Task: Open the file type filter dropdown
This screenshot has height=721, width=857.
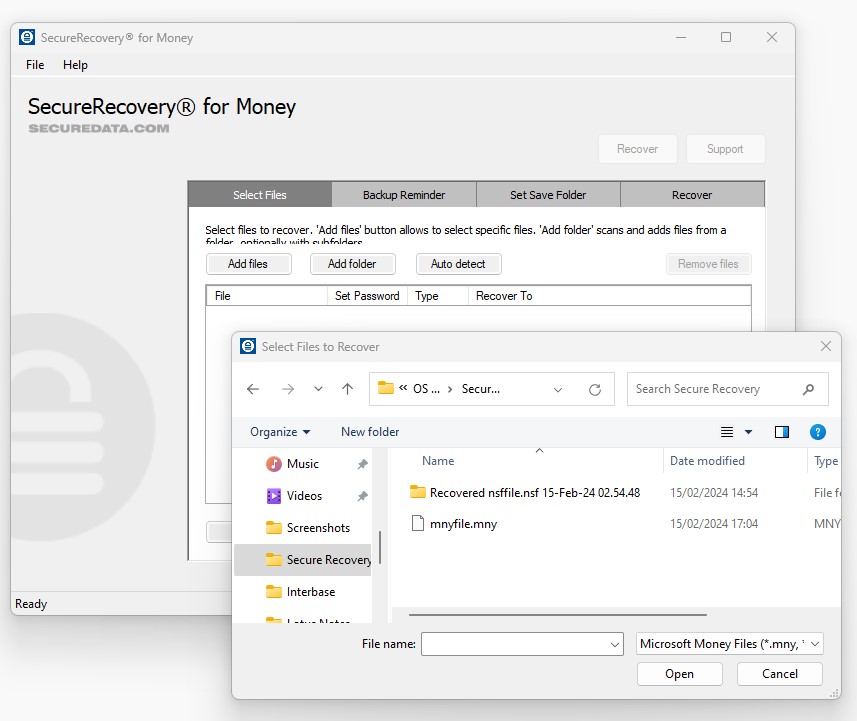Action: 730,644
